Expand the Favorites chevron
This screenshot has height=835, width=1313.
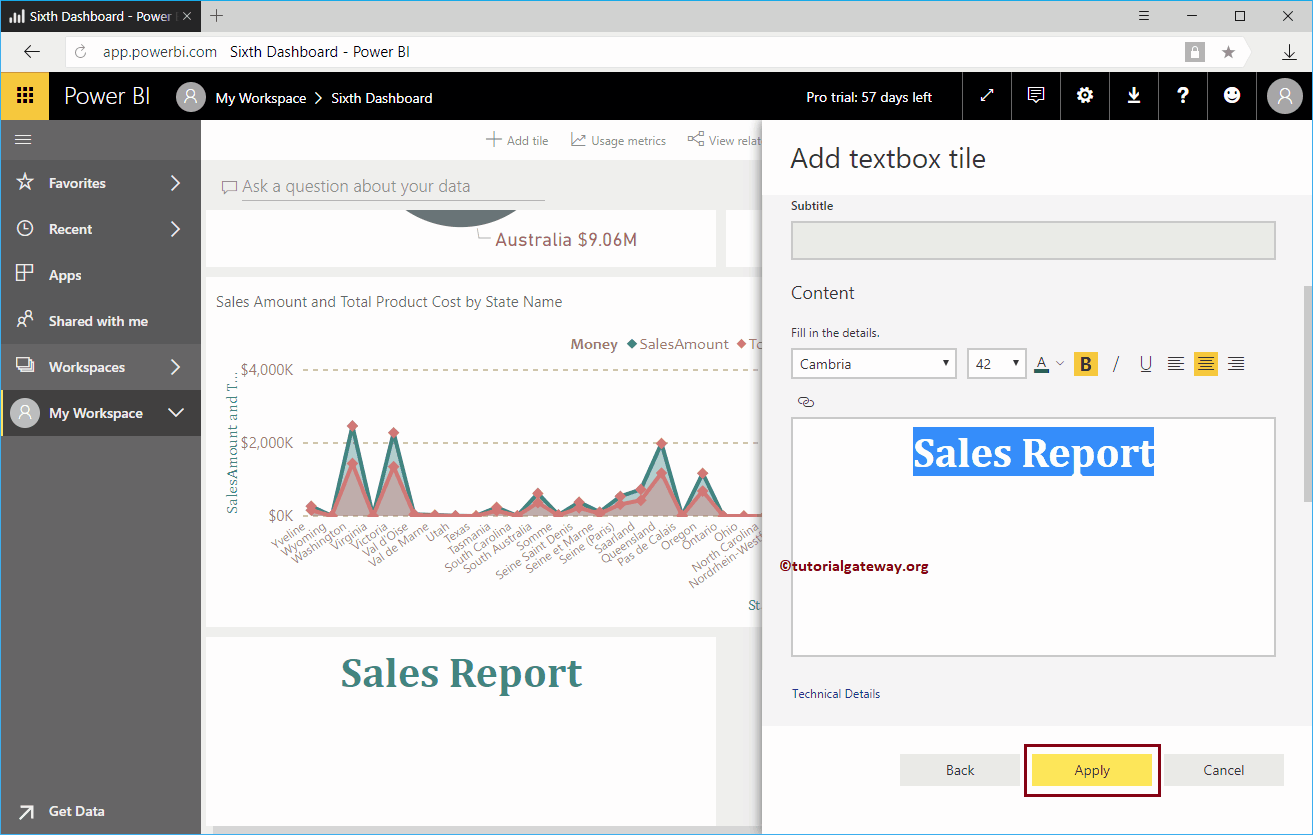point(176,183)
